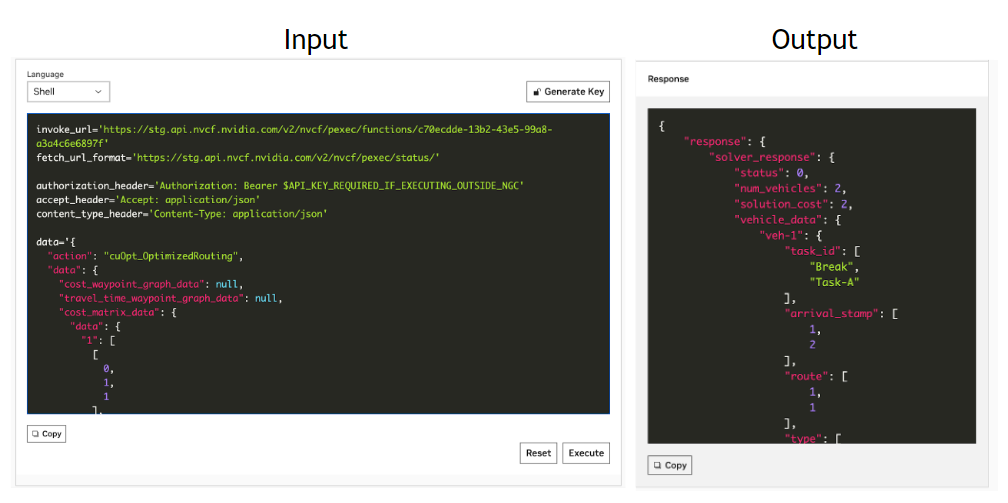This screenshot has height=503, width=1008.
Task: Click the copy icon below the input code
Action: pyautogui.click(x=35, y=434)
